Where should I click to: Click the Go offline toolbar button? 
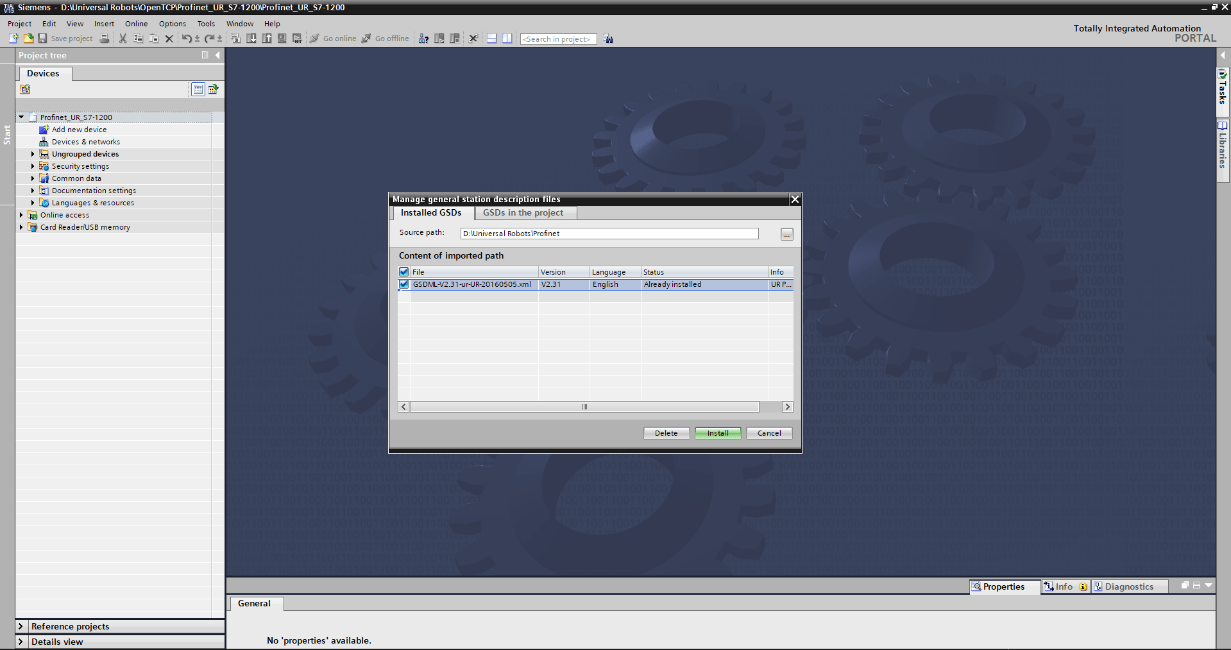[x=385, y=39]
